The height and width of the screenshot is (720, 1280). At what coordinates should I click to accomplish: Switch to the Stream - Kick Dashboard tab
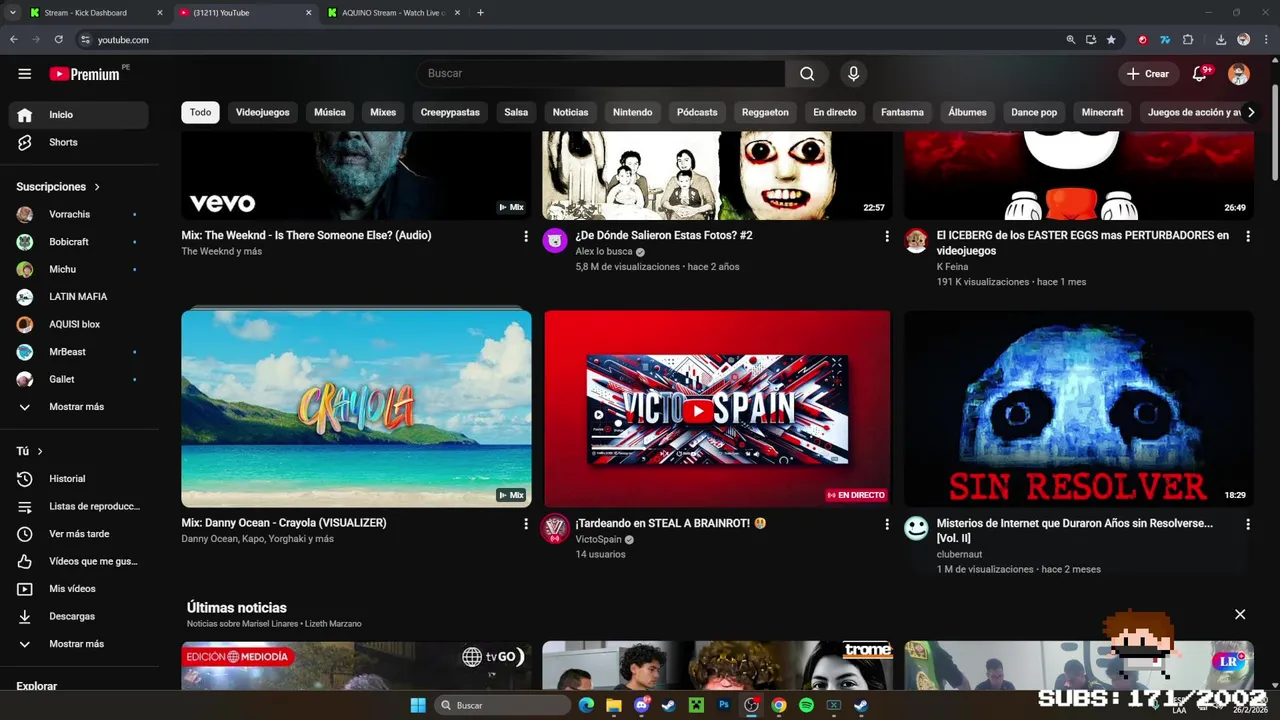pyautogui.click(x=95, y=13)
